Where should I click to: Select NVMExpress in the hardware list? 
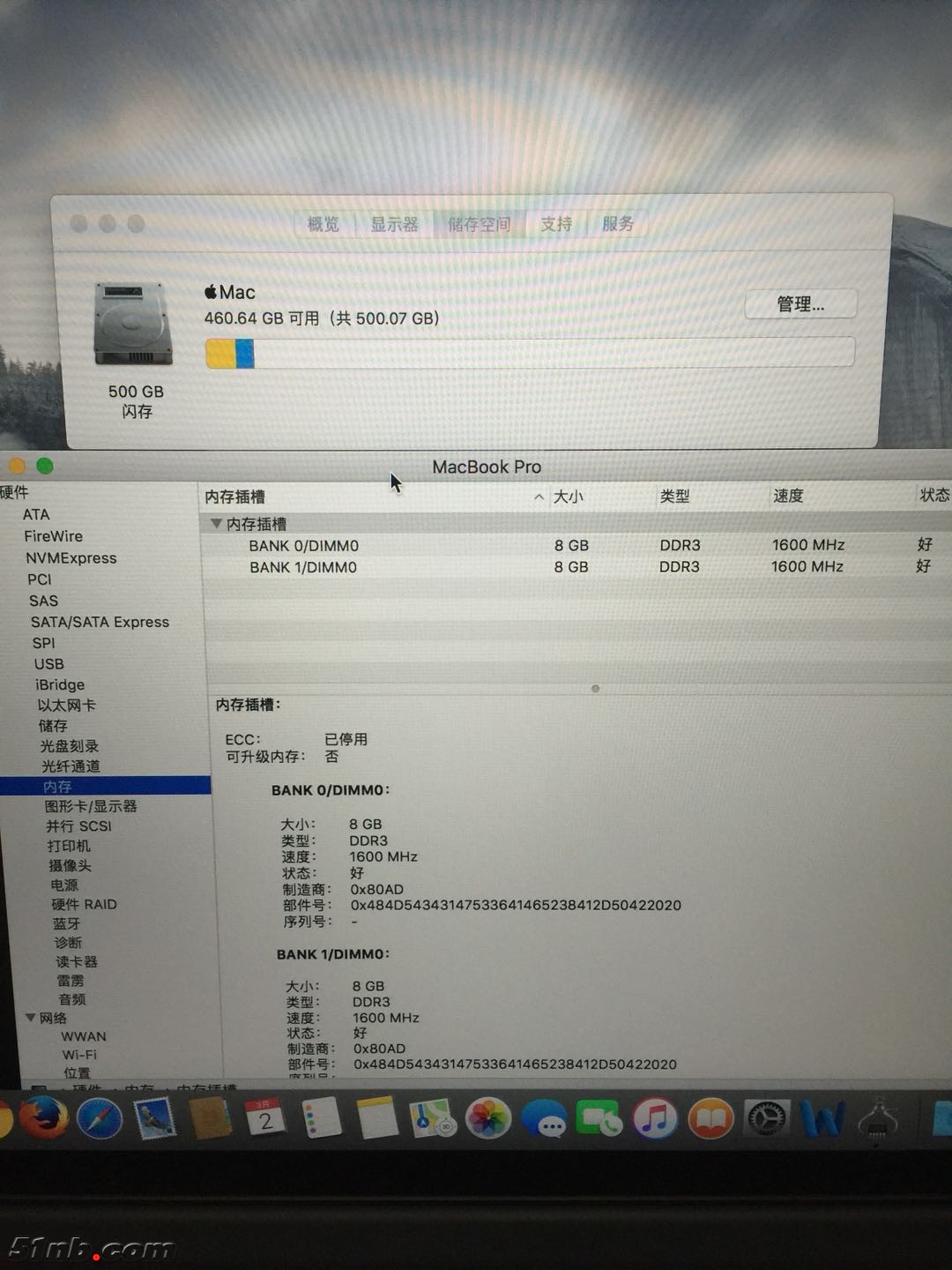point(71,557)
